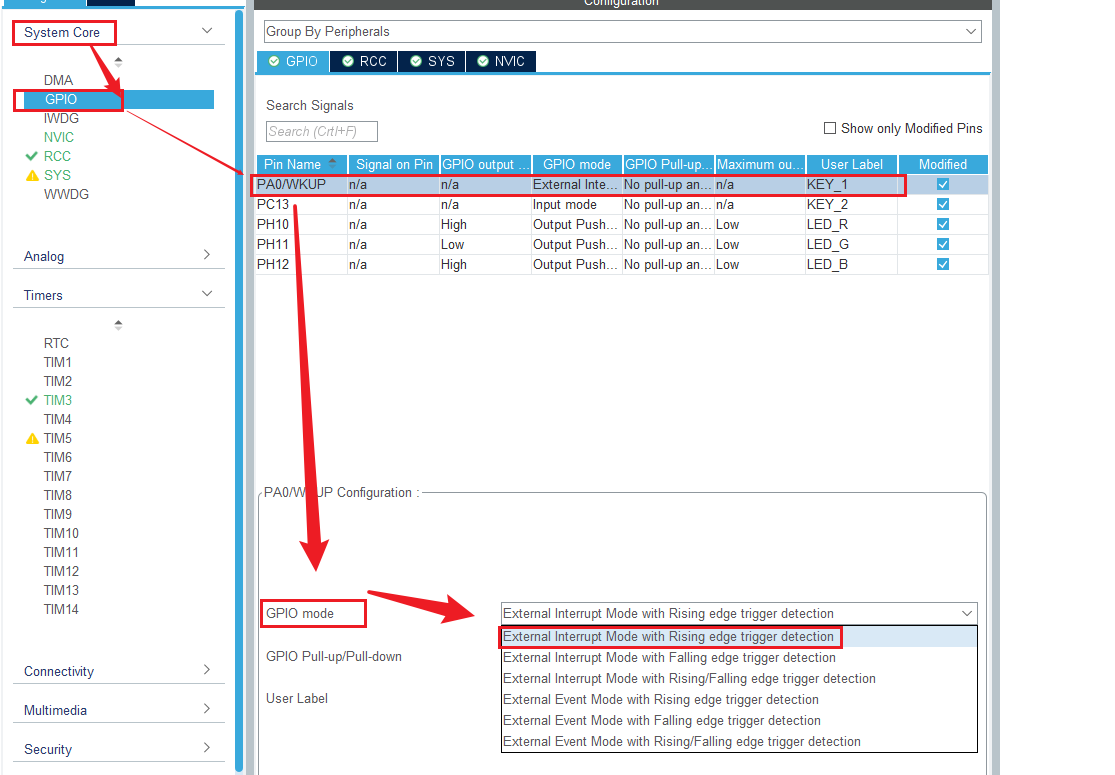Viewport: 1115px width, 775px height.
Task: Select External Interrupt Mode with Falling edge option
Action: (x=669, y=658)
